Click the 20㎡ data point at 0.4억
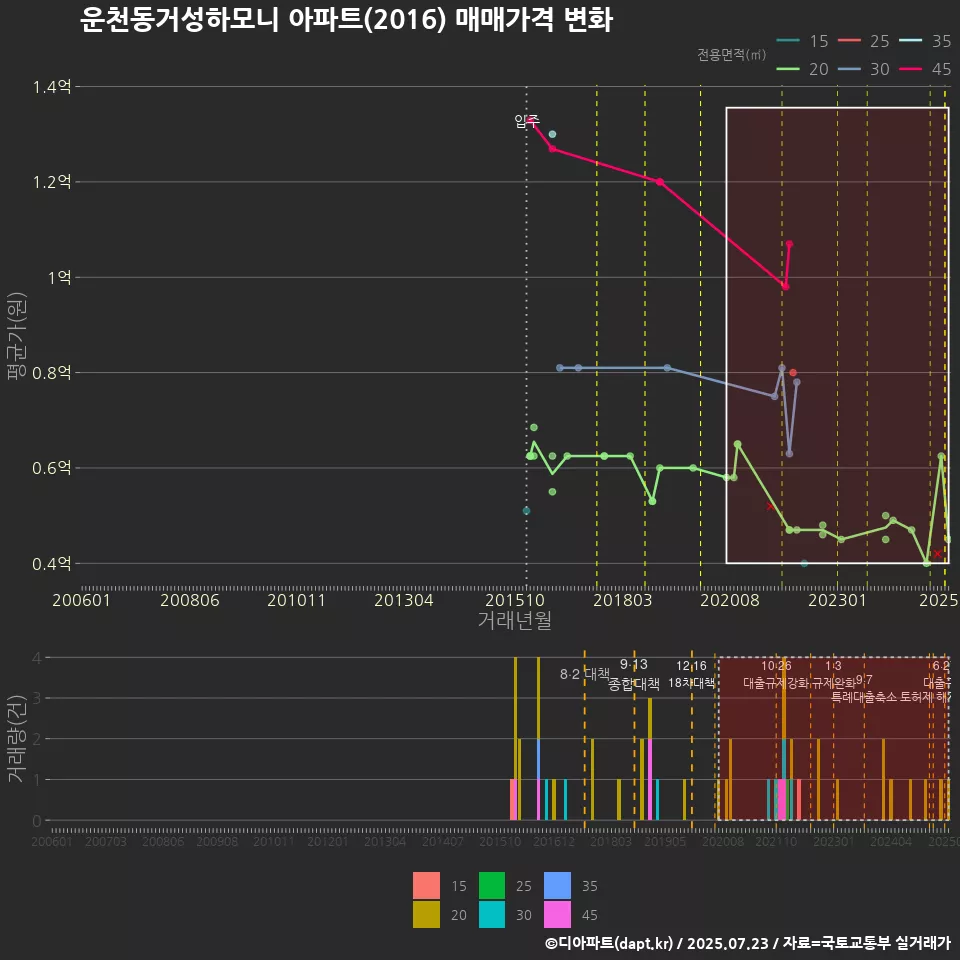 [926, 563]
